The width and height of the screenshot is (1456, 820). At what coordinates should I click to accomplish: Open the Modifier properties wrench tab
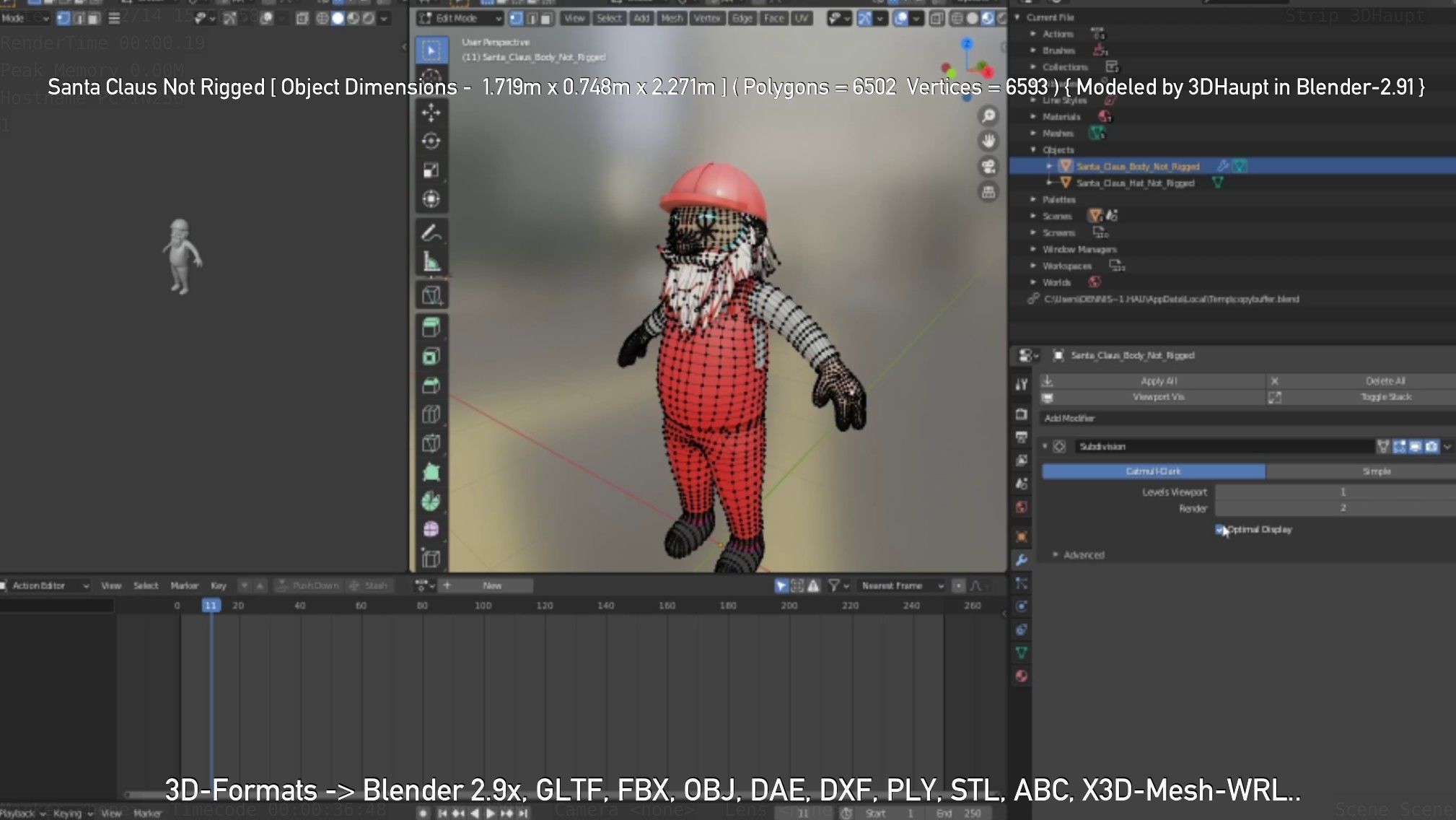pos(1022,560)
